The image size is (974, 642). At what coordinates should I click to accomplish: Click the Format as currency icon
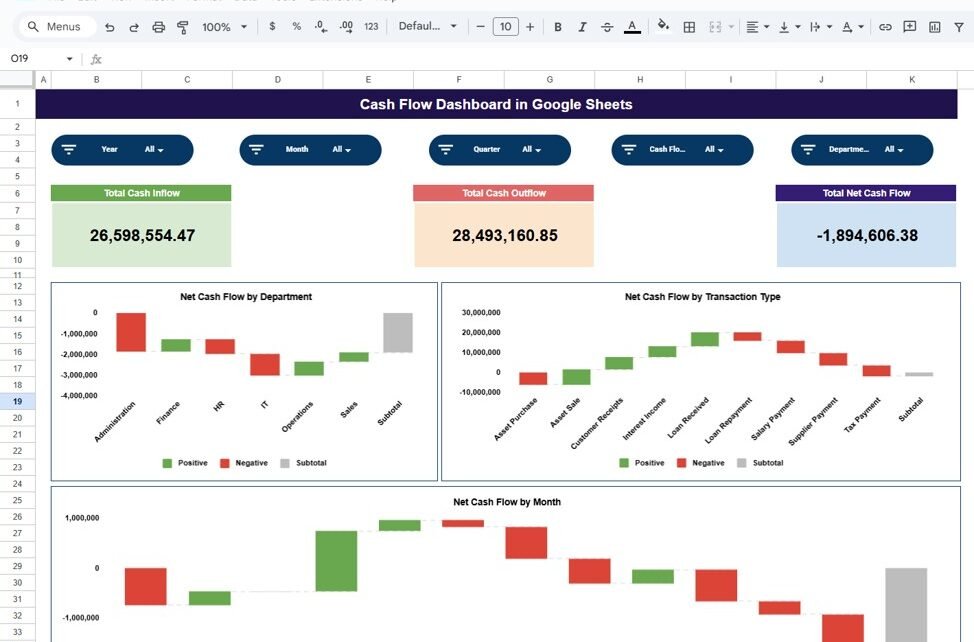click(273, 27)
